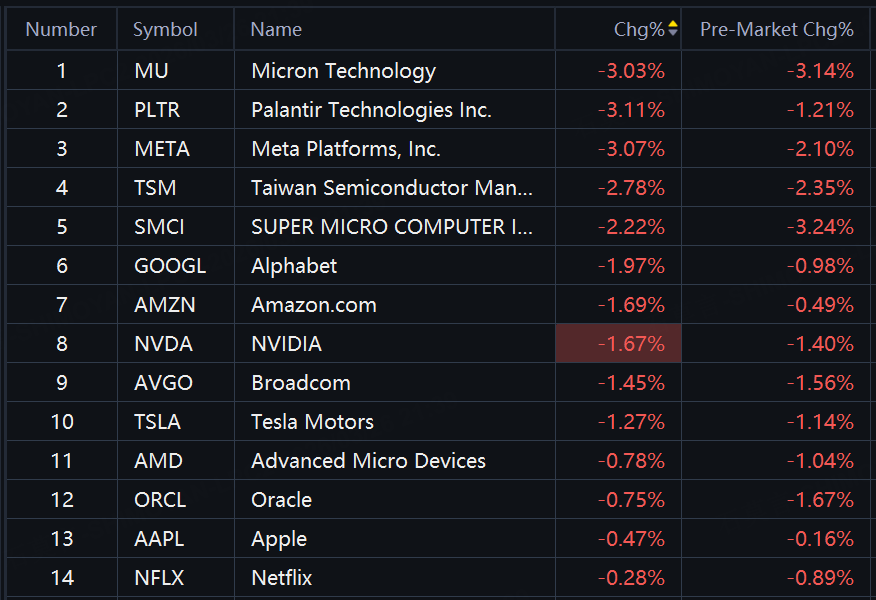The image size is (876, 600).
Task: Click the TSLA ticker symbol
Action: [x=157, y=422]
